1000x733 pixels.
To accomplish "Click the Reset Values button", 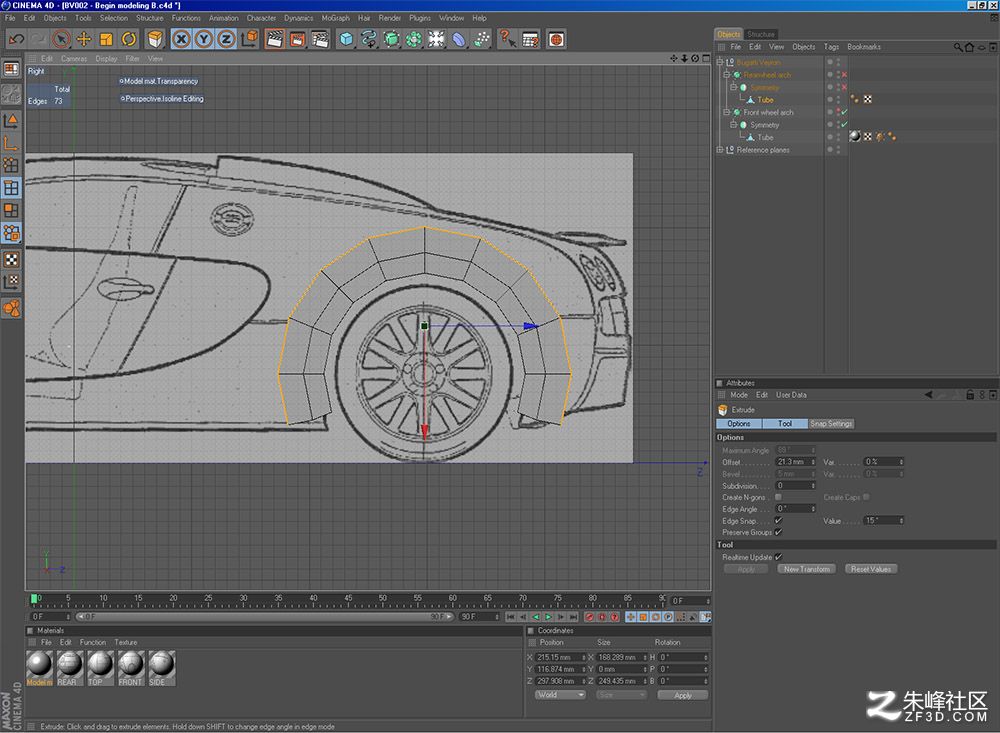I will (x=871, y=569).
